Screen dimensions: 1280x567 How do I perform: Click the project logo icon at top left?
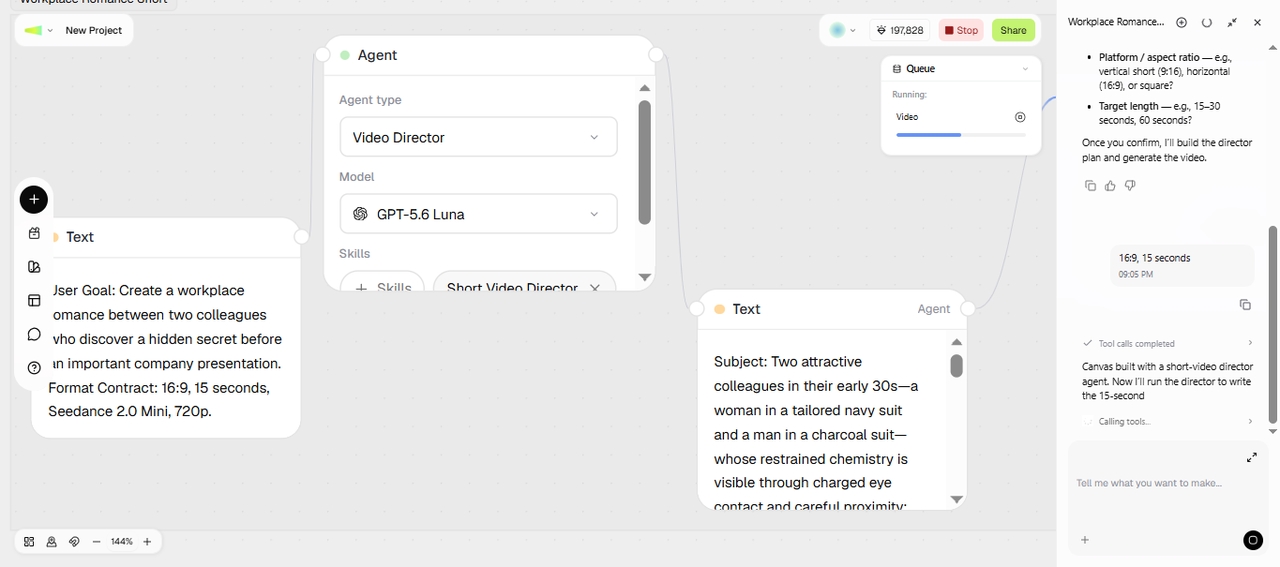pos(33,31)
